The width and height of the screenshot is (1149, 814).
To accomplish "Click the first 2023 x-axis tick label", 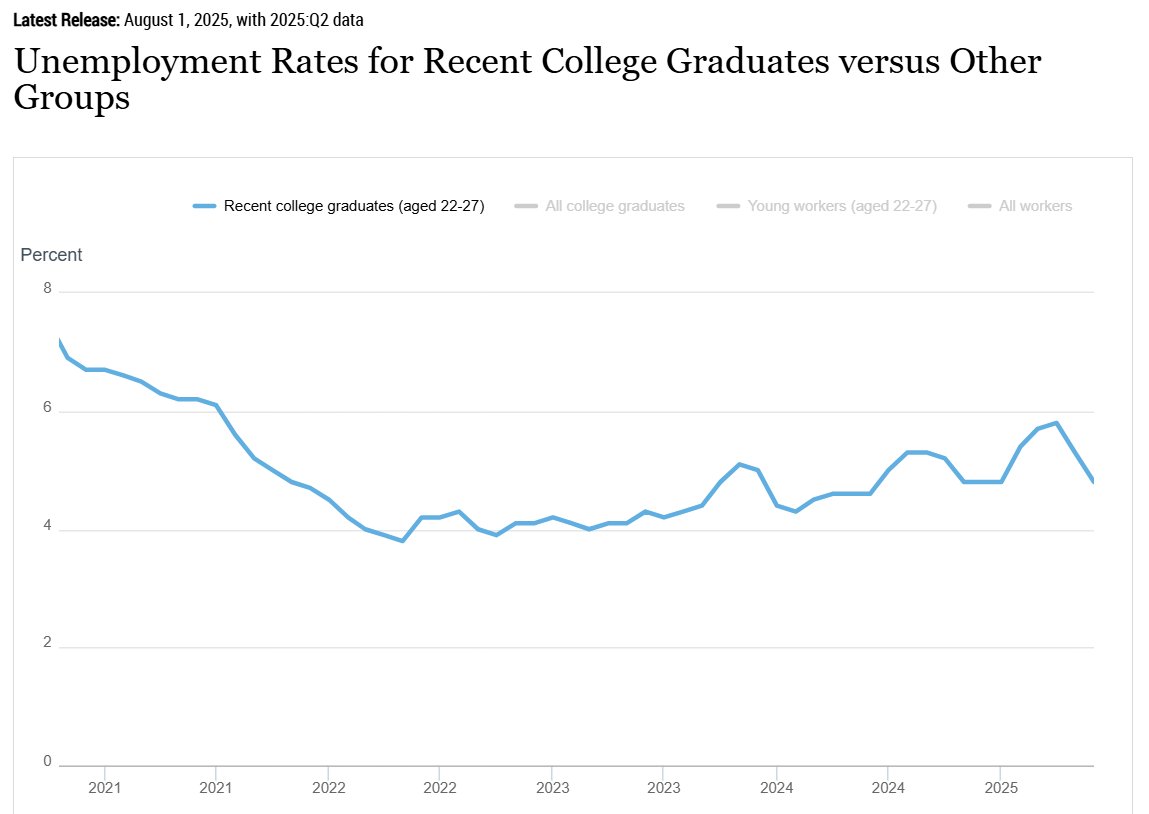I will 552,788.
